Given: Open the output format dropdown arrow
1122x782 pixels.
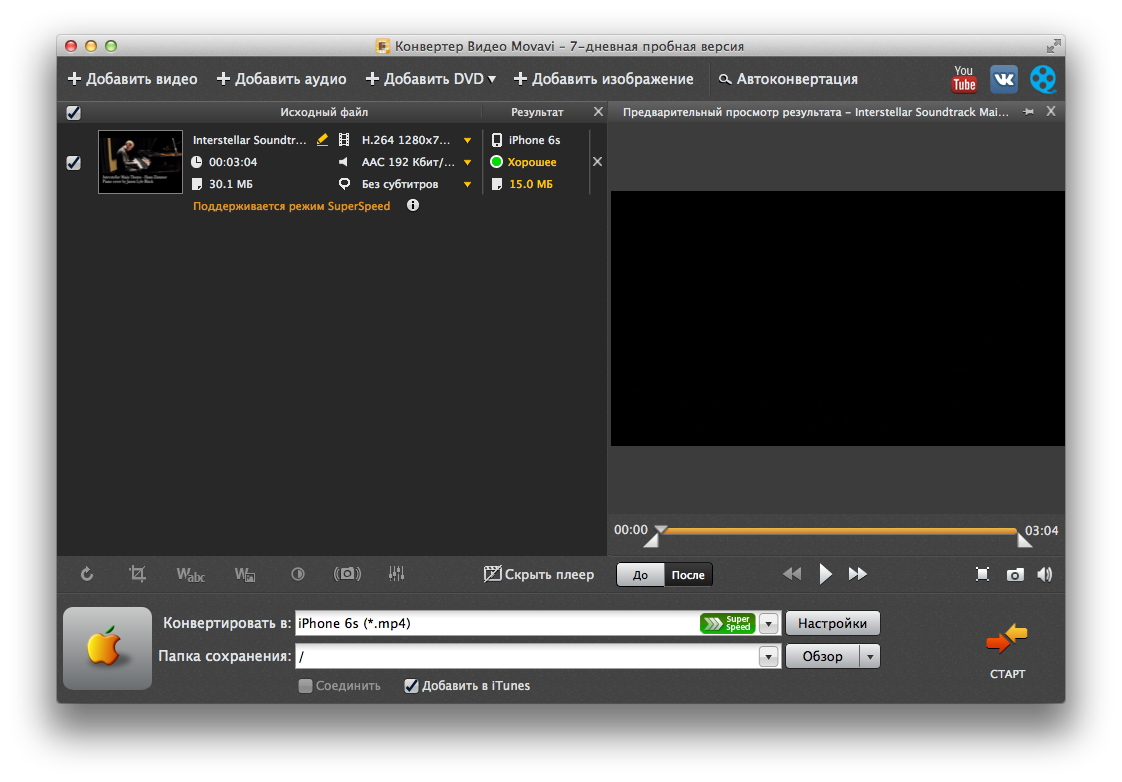Looking at the screenshot, I should tap(769, 623).
